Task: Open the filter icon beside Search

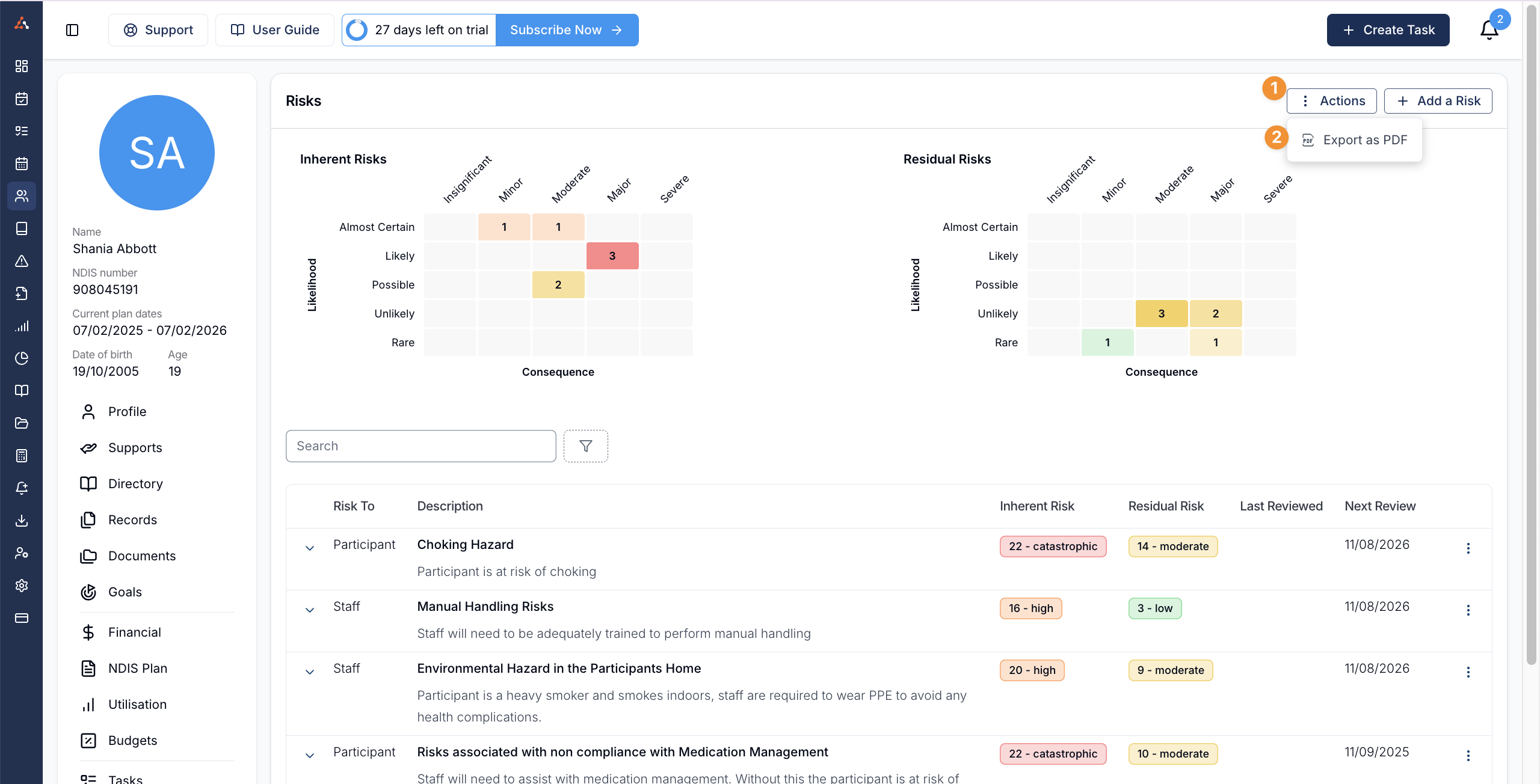Action: (x=585, y=446)
